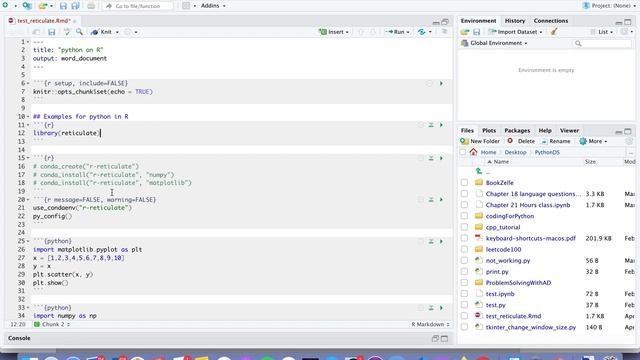Open Import Dataset dropdown

(x=516, y=32)
